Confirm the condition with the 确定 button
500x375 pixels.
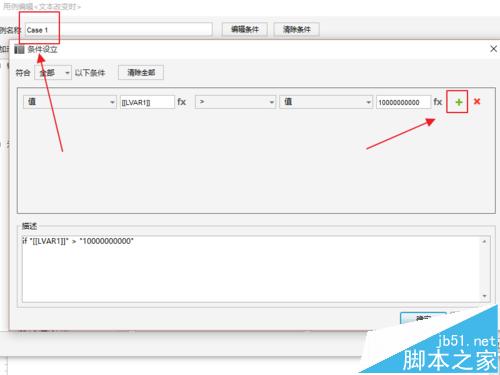click(423, 318)
